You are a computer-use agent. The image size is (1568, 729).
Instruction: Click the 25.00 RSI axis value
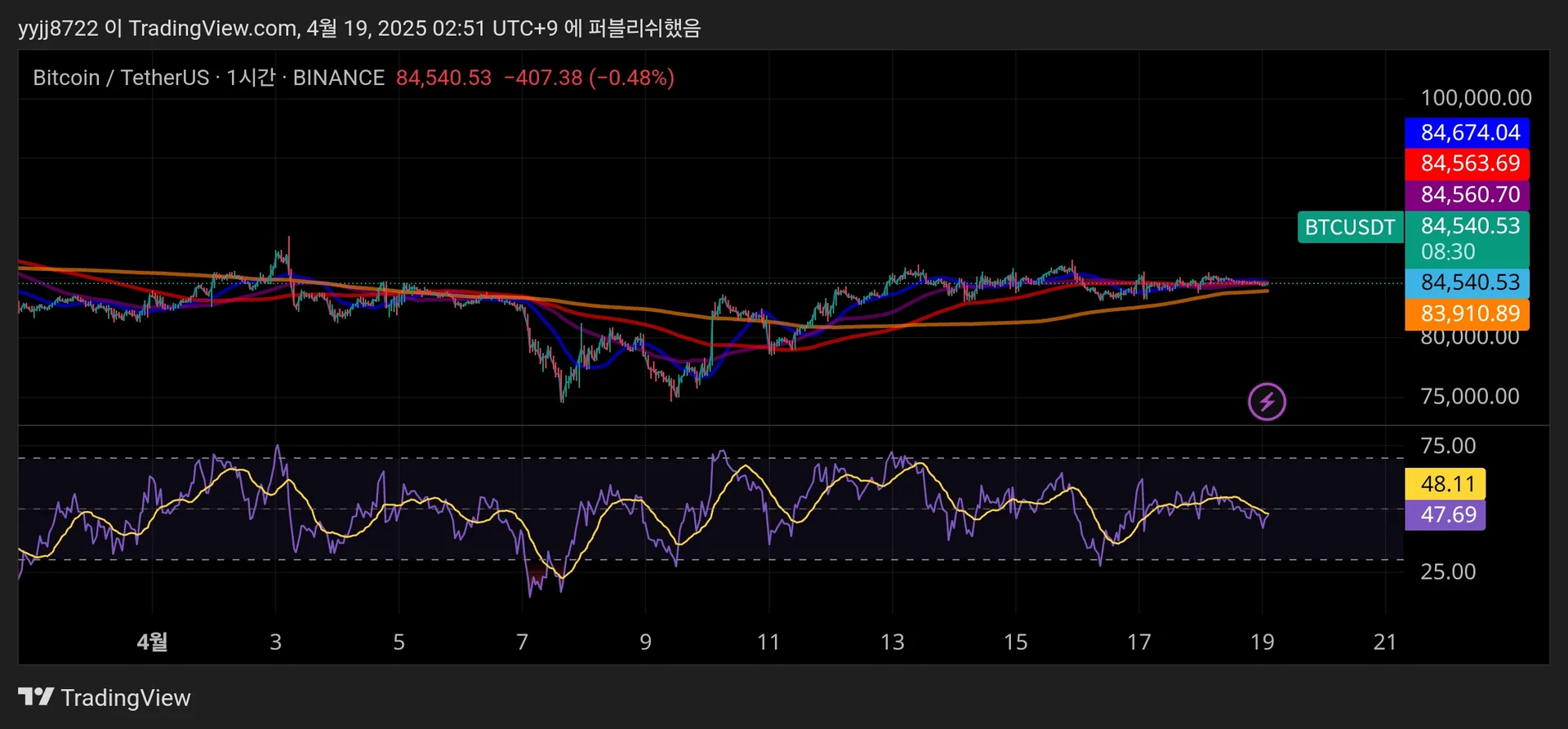click(1448, 571)
